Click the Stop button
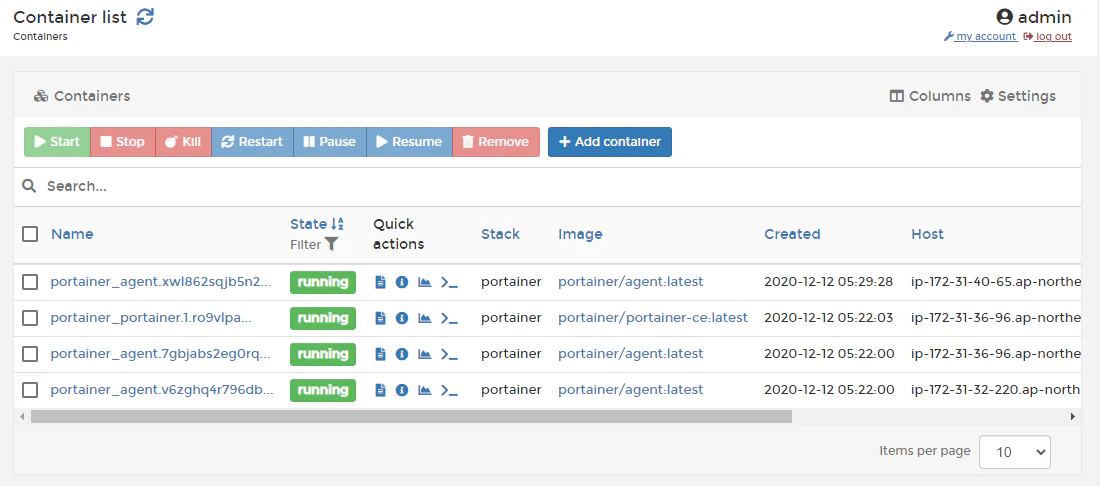 [123, 142]
